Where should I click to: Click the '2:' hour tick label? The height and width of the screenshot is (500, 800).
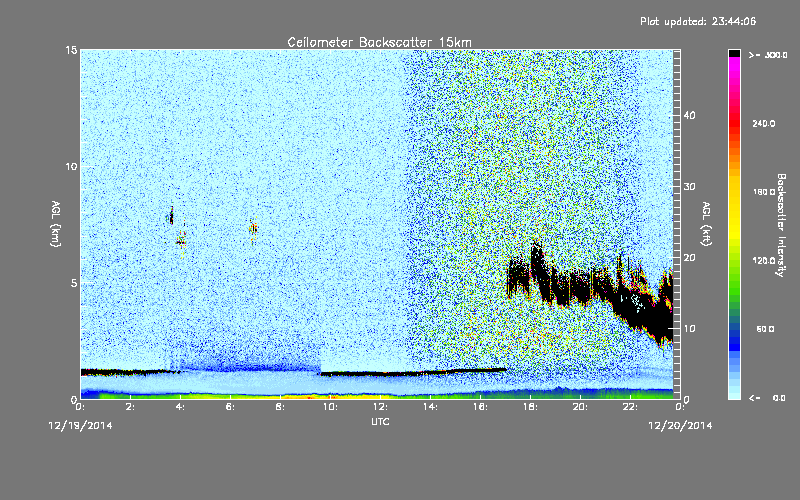pyautogui.click(x=130, y=407)
